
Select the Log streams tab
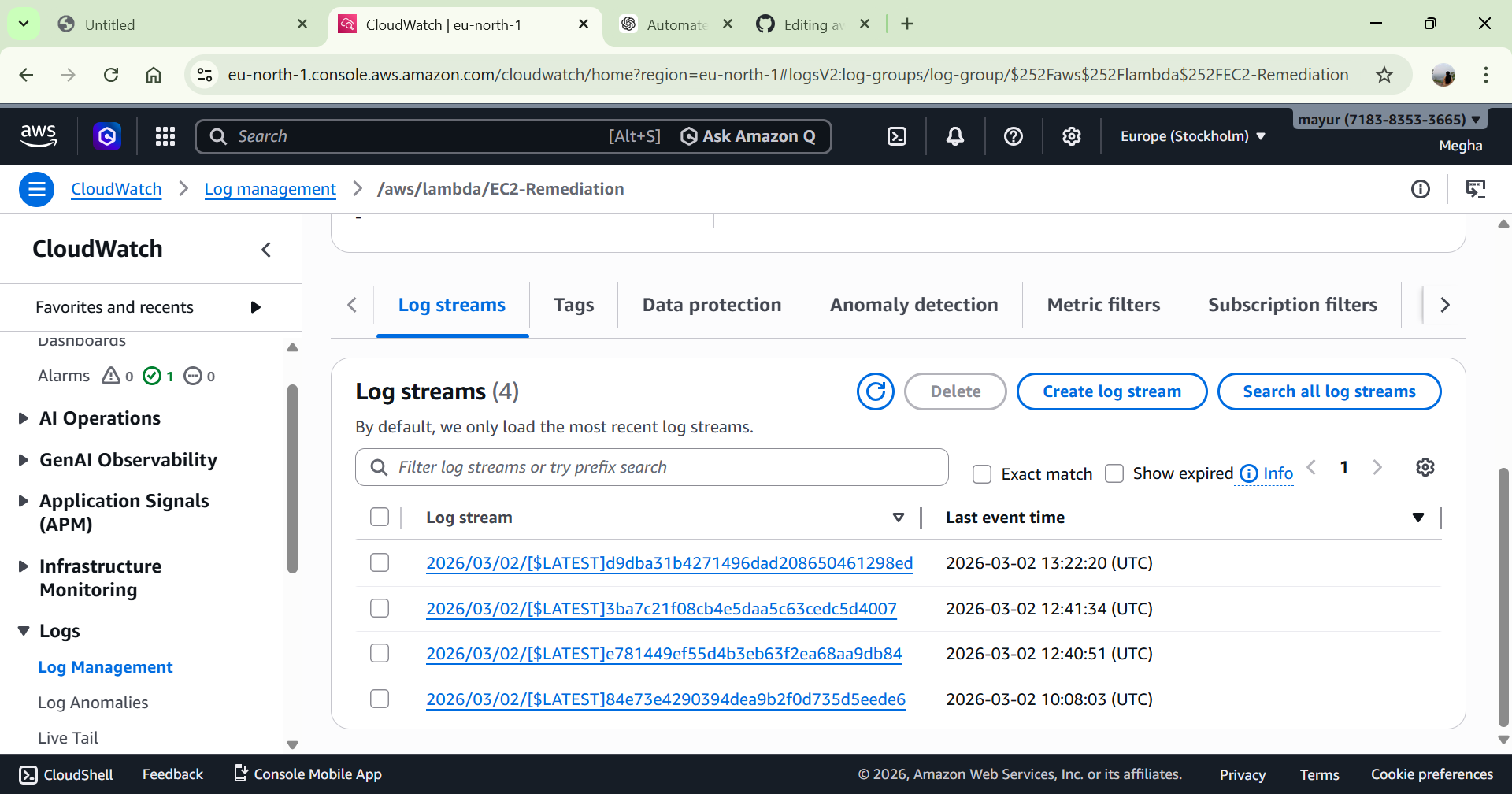pos(452,305)
